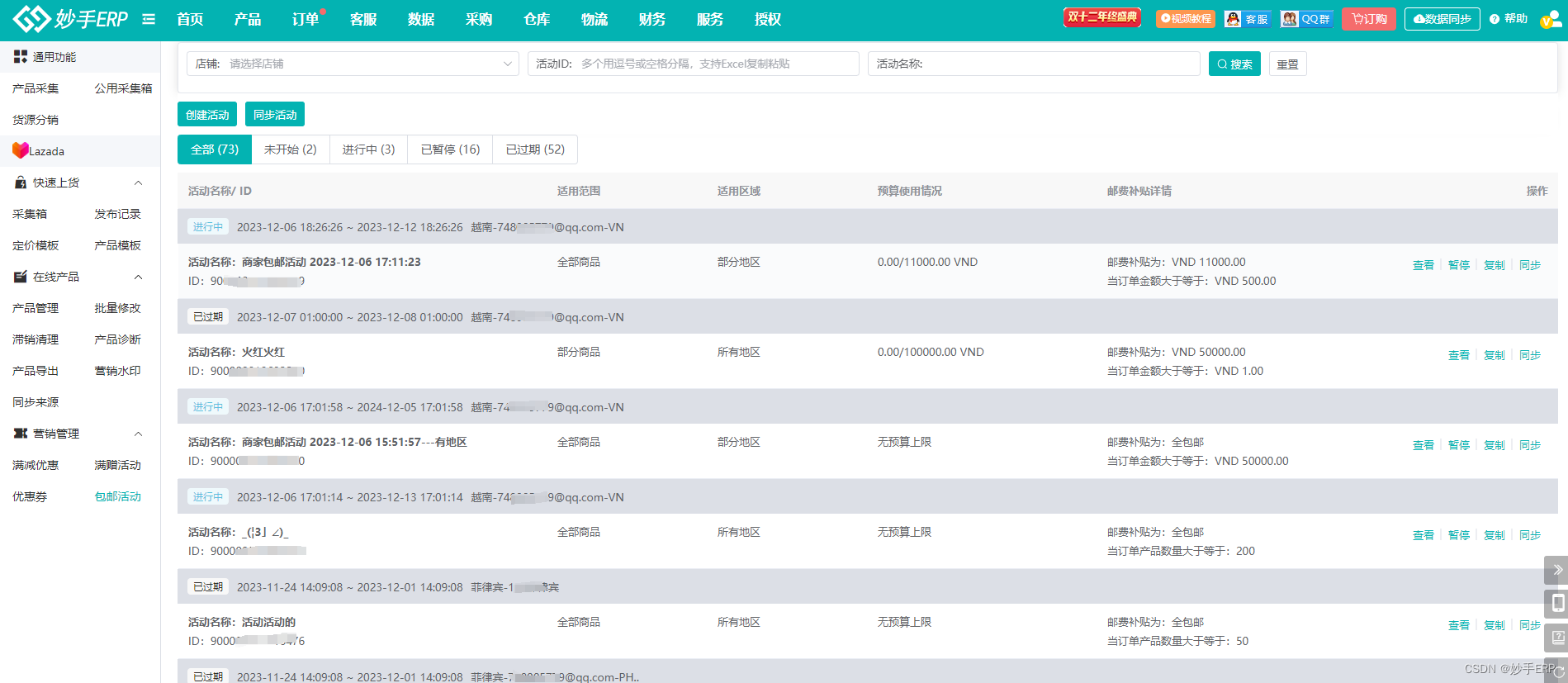The height and width of the screenshot is (683, 1568).
Task: Open the 视频教程 video tutorial badge
Action: point(1186,18)
